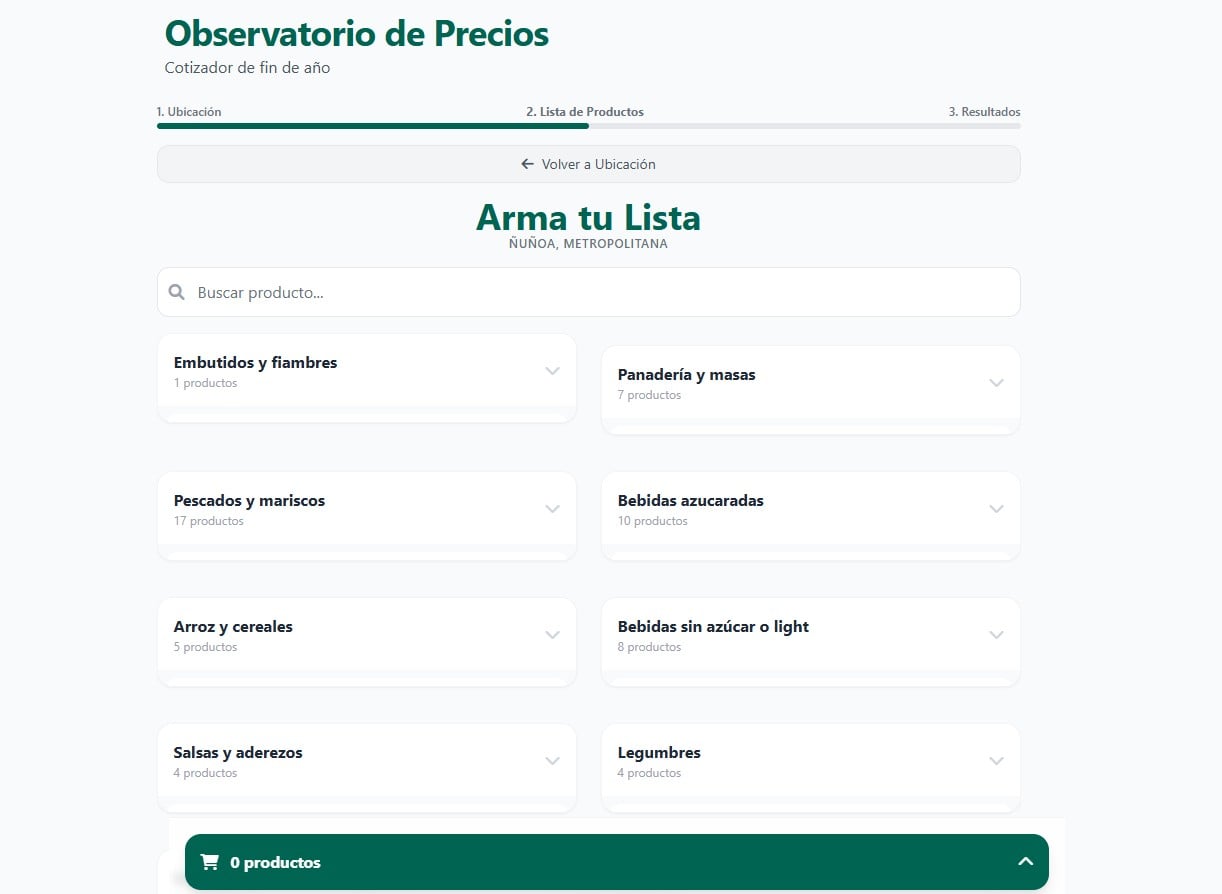Click the Observatorio de Precios title
The height and width of the screenshot is (894, 1222).
pos(357,34)
